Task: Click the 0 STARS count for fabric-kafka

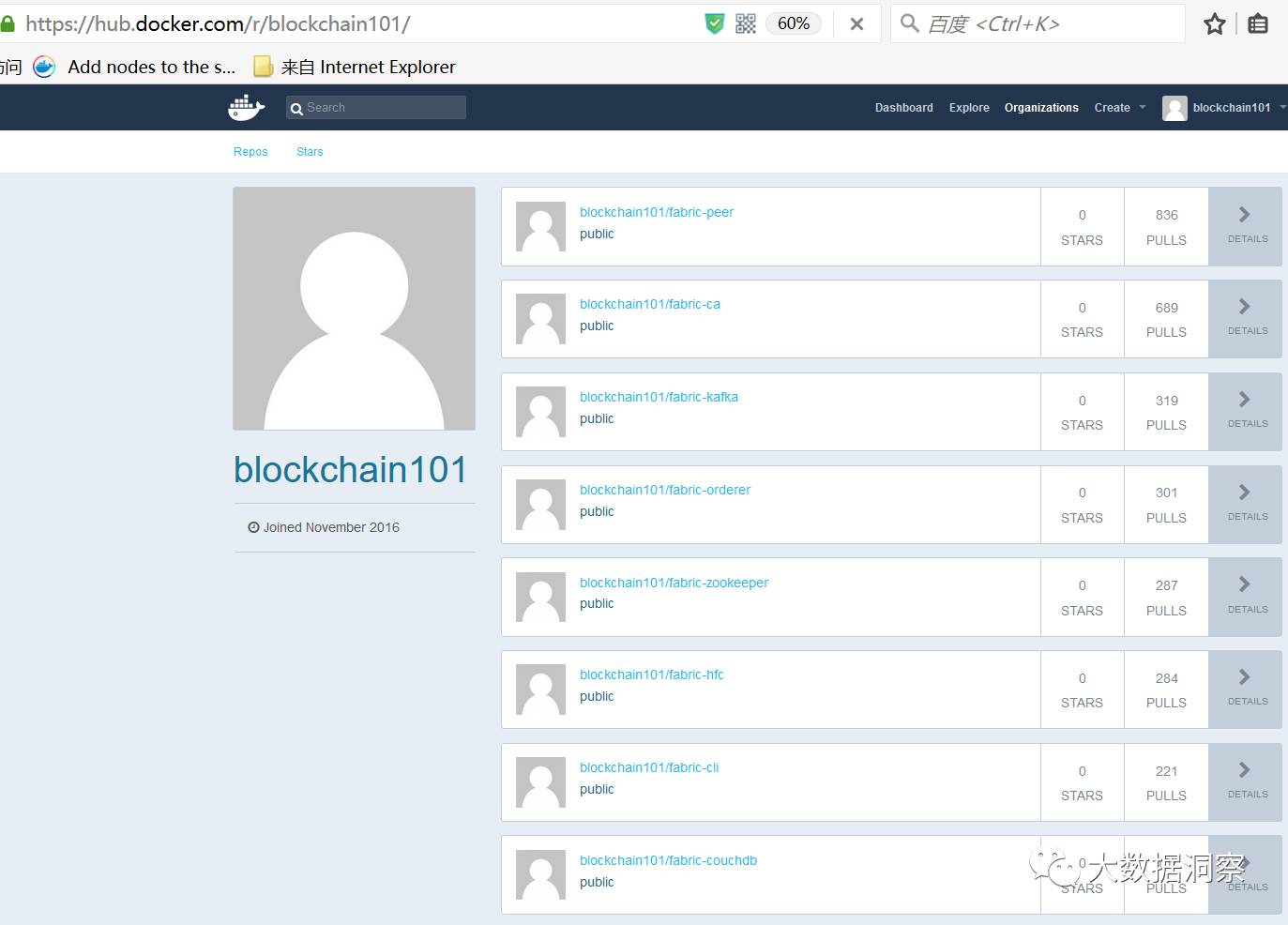Action: coord(1082,413)
